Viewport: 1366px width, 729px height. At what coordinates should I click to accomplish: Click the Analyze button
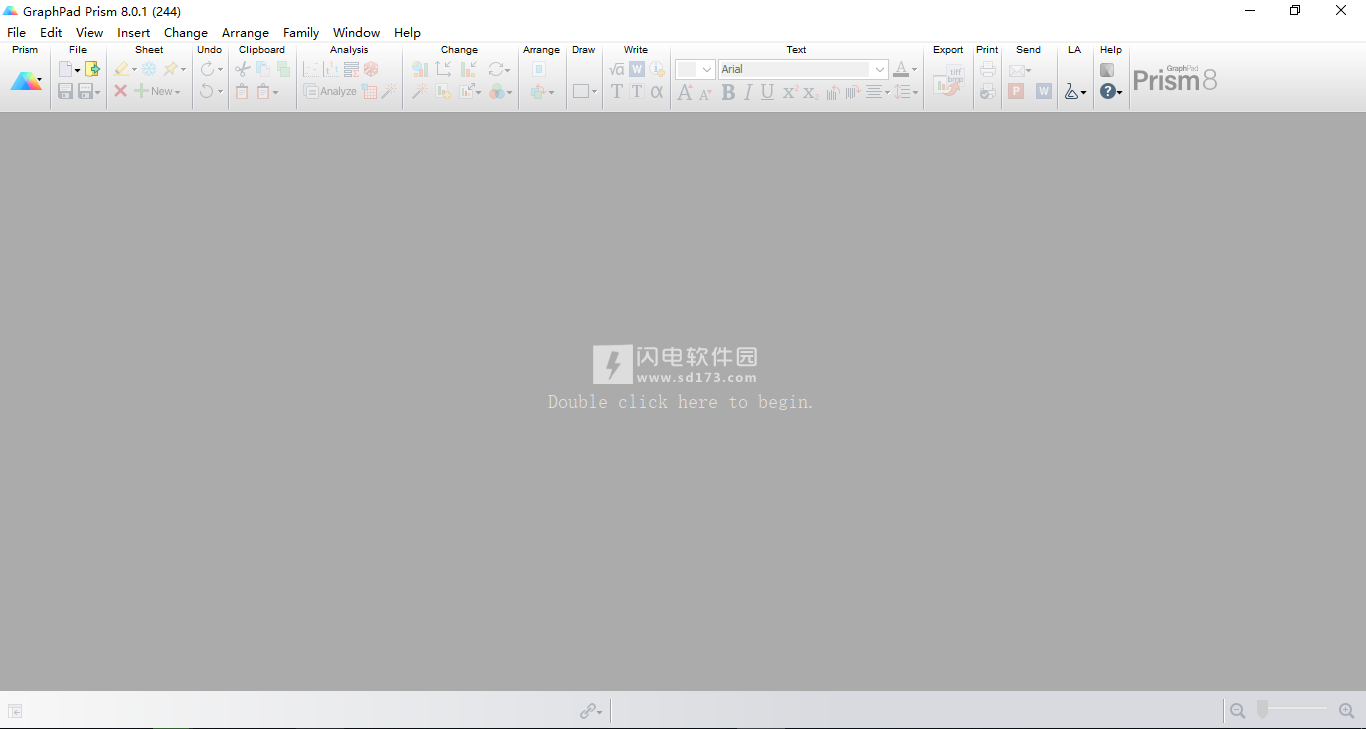tap(330, 91)
